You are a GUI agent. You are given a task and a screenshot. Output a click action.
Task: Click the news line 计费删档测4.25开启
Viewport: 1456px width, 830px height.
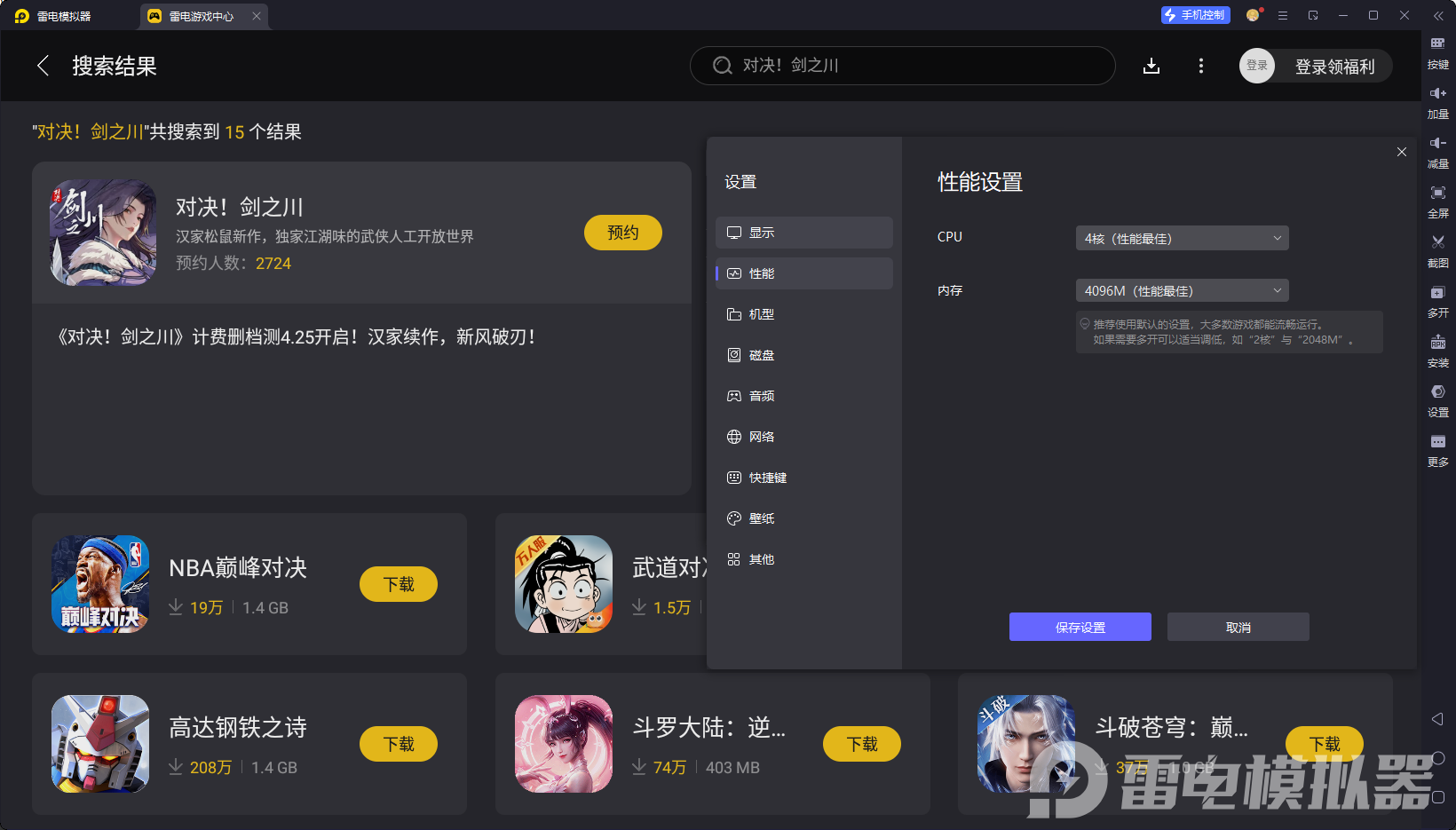tap(296, 337)
